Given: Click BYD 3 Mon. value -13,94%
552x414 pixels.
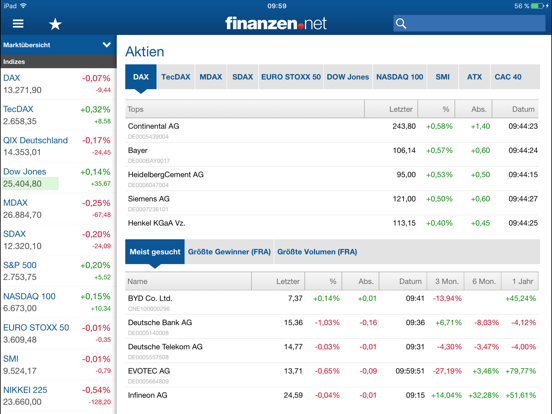Looking at the screenshot, I should pos(447,299).
